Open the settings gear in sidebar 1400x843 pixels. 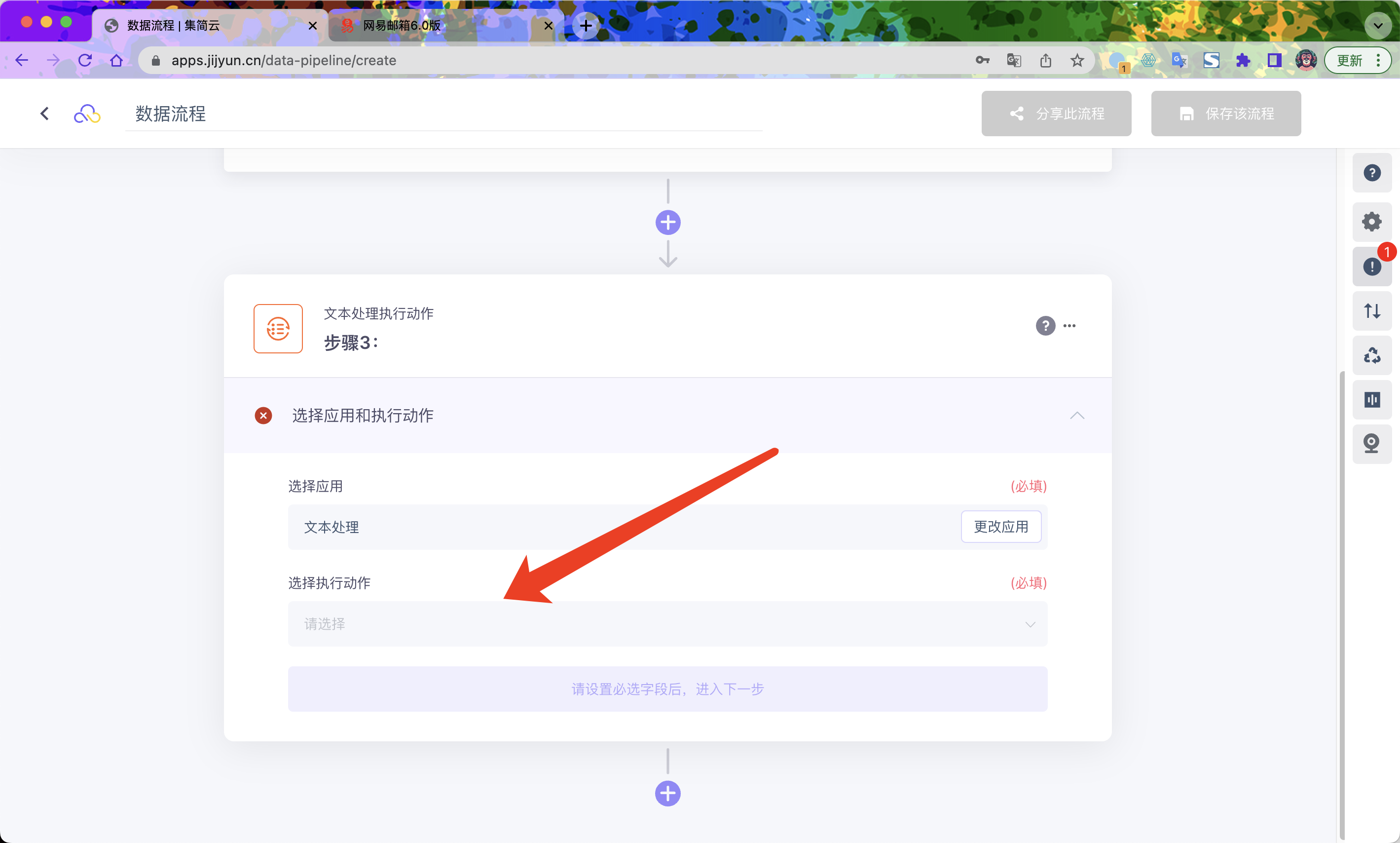[1371, 222]
